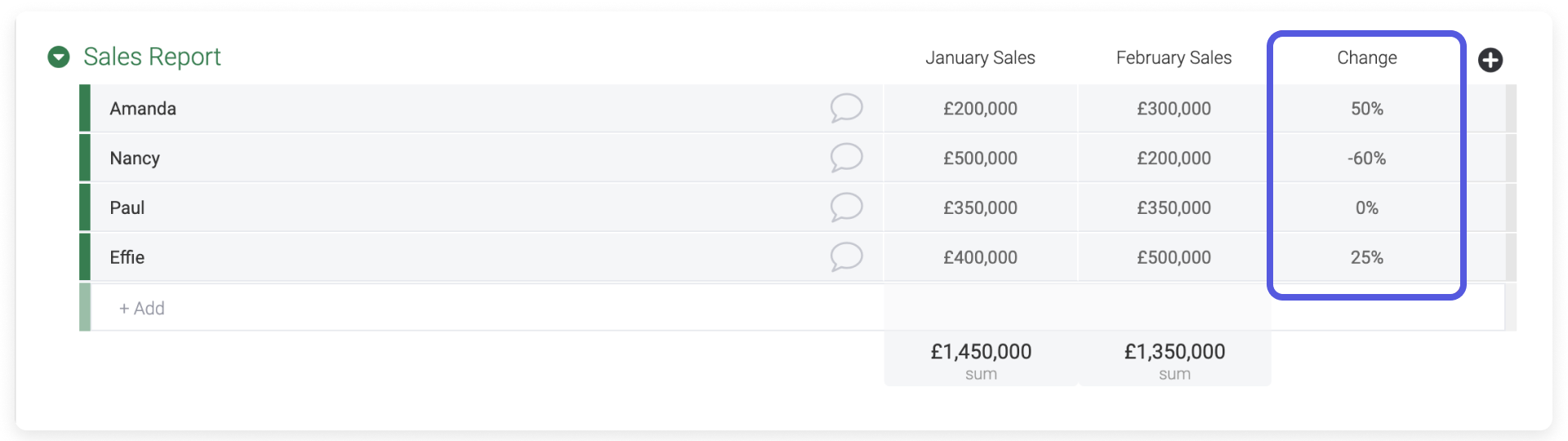The image size is (1568, 441).
Task: Click the Change column header
Action: pos(1367,58)
